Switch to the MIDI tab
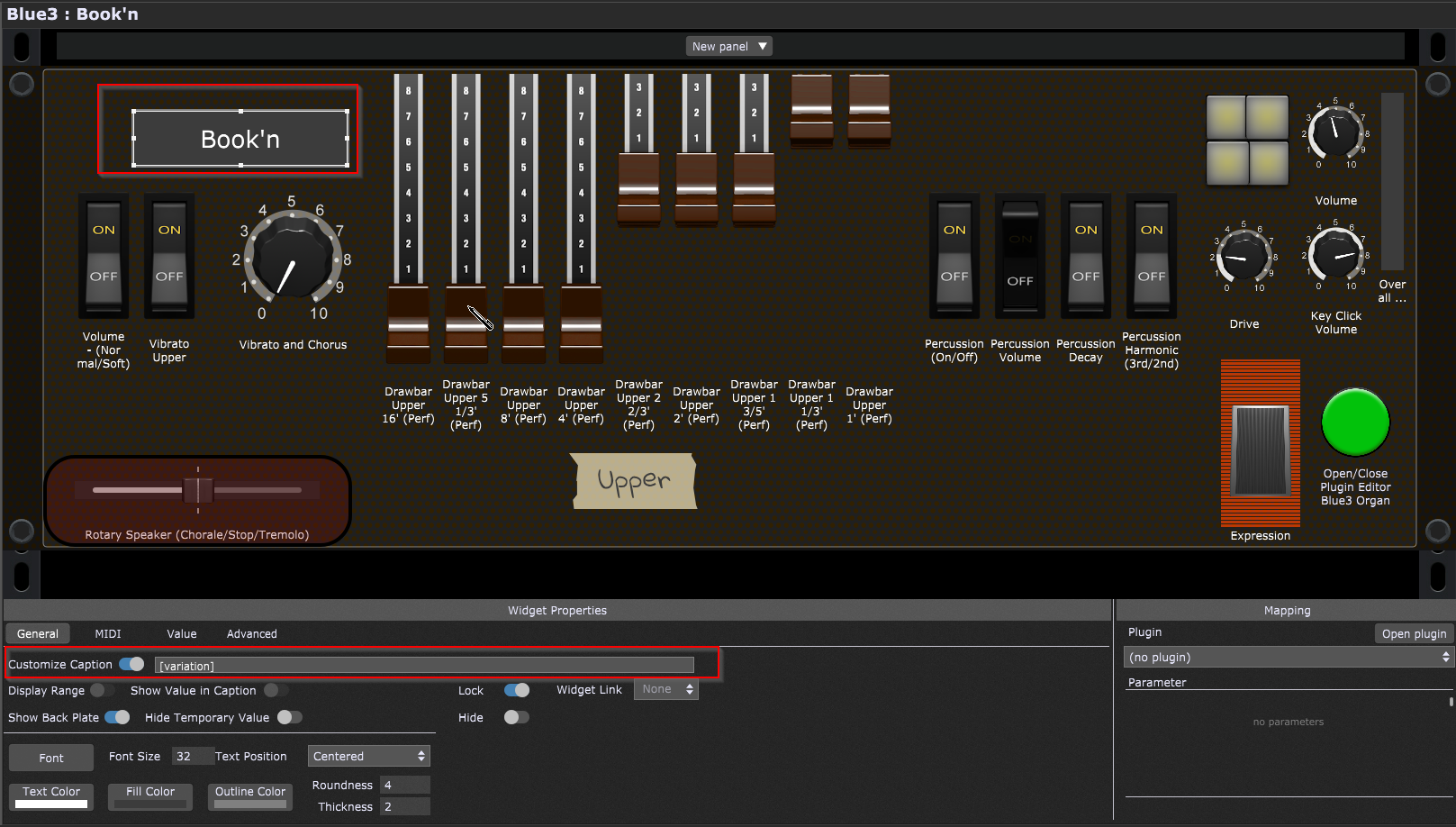The image size is (1456, 827). click(x=108, y=634)
